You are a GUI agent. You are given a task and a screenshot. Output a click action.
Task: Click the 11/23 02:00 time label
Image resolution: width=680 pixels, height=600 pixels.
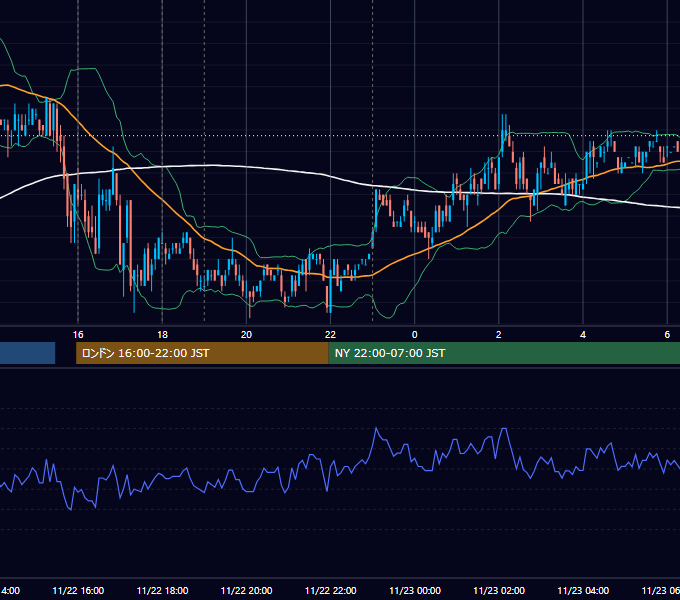click(x=499, y=591)
